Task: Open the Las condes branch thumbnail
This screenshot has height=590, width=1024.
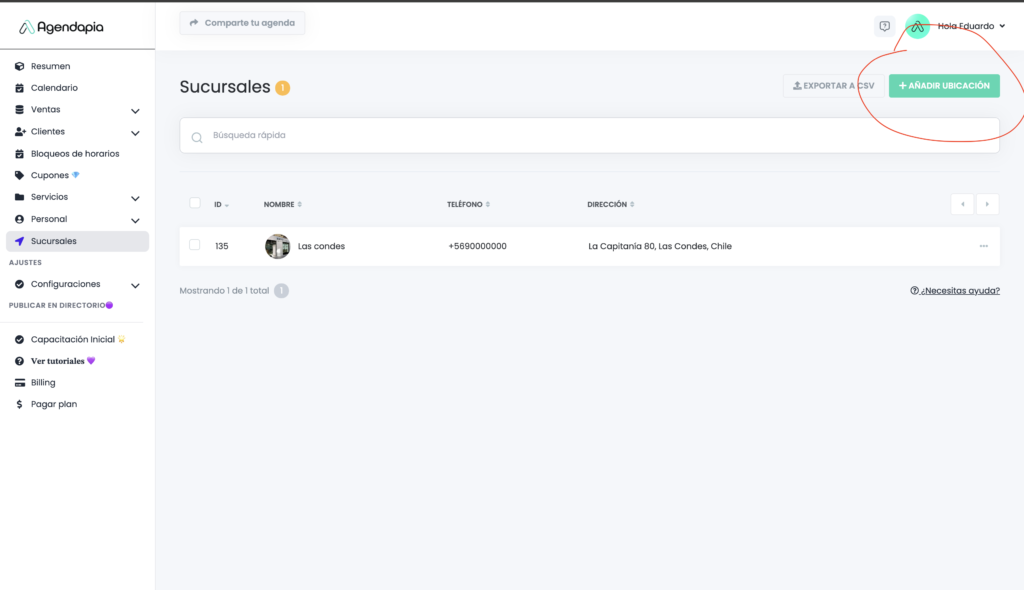Action: [x=277, y=246]
